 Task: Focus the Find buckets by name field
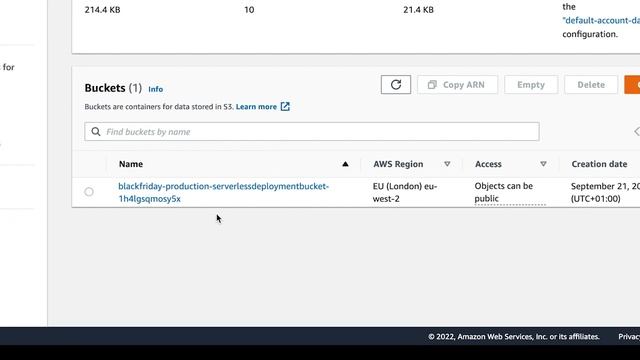coord(312,131)
